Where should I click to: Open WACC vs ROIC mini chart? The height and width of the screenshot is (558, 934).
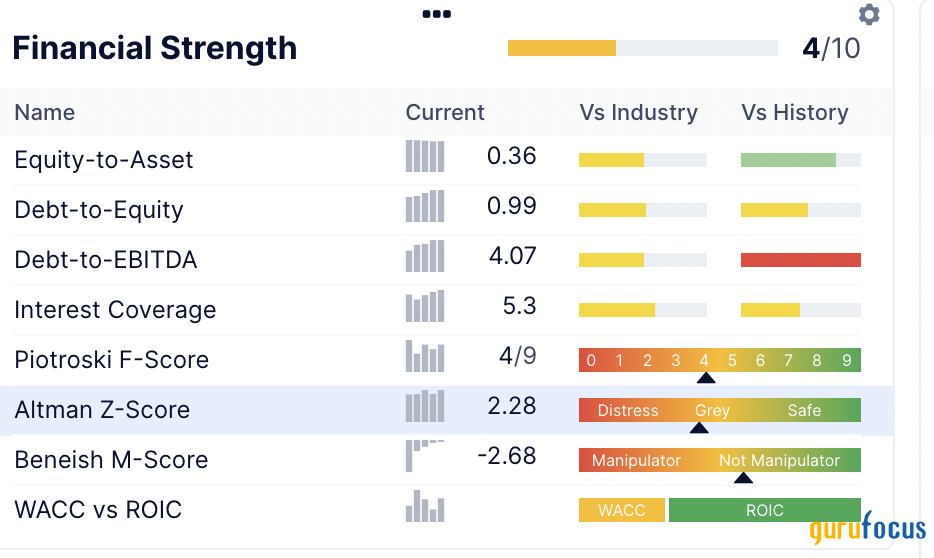click(x=425, y=507)
